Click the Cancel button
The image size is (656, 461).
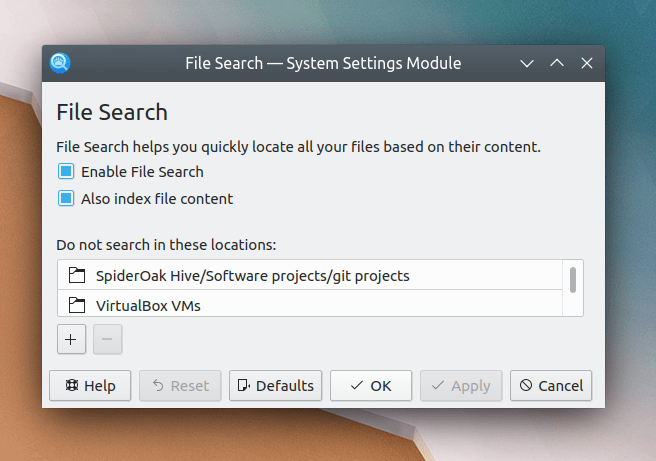click(x=550, y=385)
